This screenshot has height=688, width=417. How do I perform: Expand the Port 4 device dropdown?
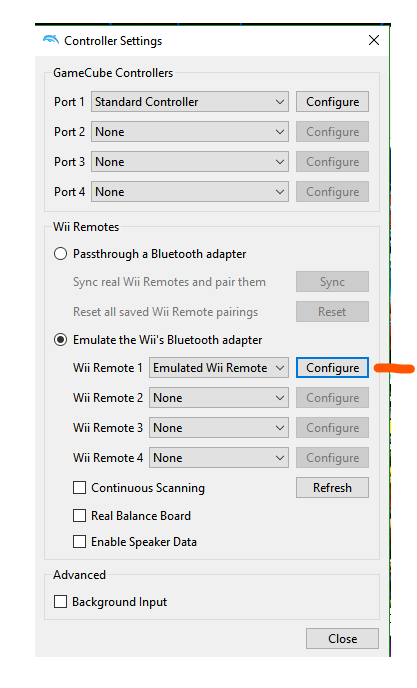190,192
